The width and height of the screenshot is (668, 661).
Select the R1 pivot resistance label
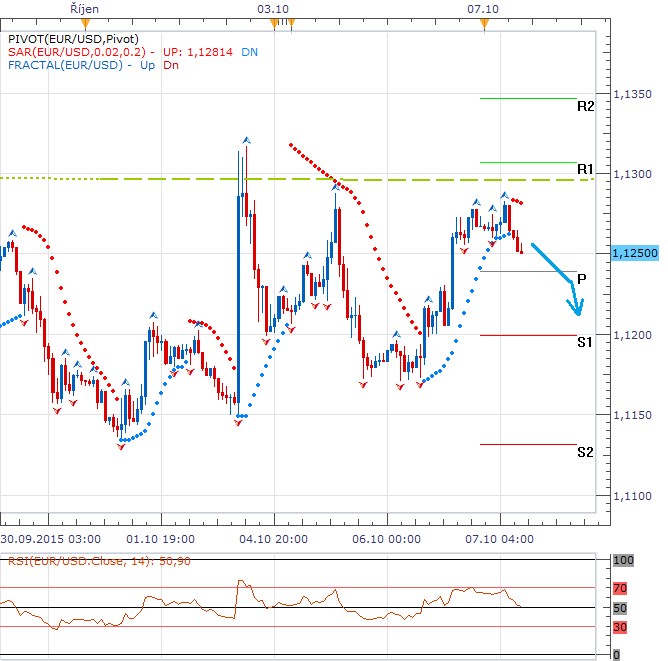pos(586,169)
